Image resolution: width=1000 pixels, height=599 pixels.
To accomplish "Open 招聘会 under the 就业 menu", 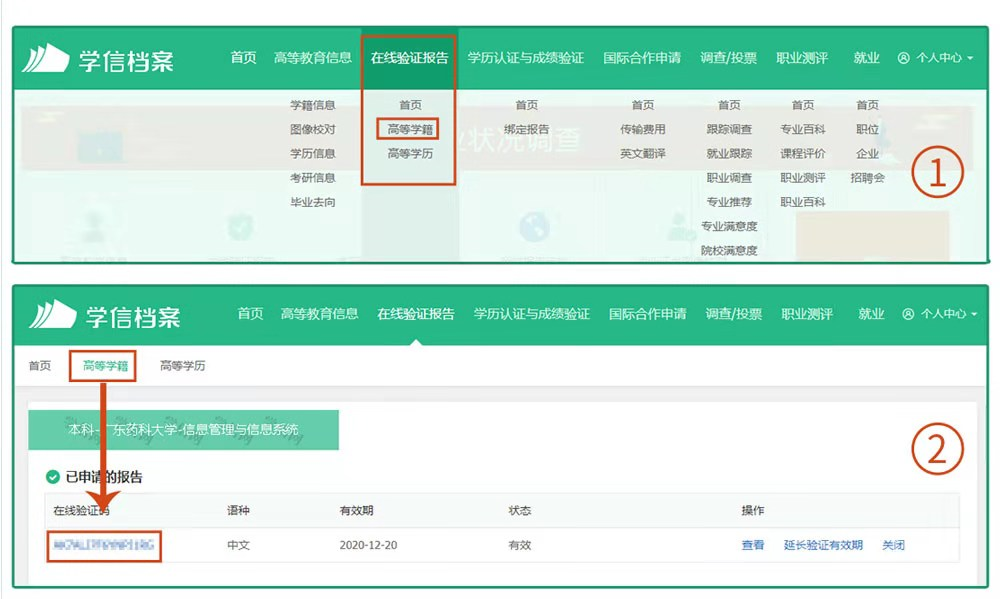I will [x=867, y=178].
